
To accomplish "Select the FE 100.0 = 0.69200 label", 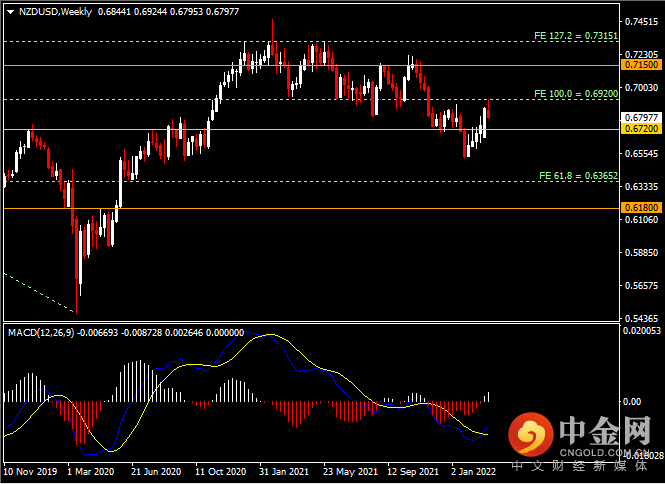I will [576, 94].
